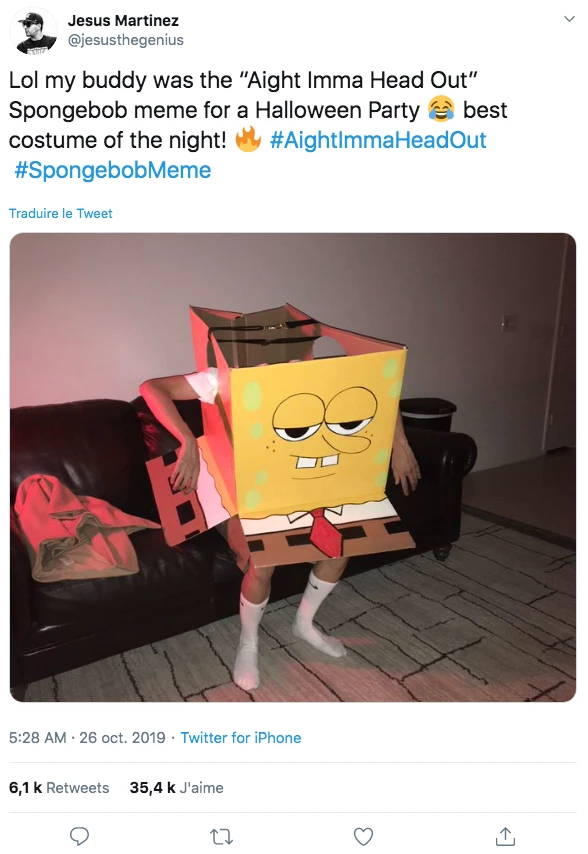588x854 pixels.
Task: Click the @jesusthegenius handle
Action: [x=126, y=40]
